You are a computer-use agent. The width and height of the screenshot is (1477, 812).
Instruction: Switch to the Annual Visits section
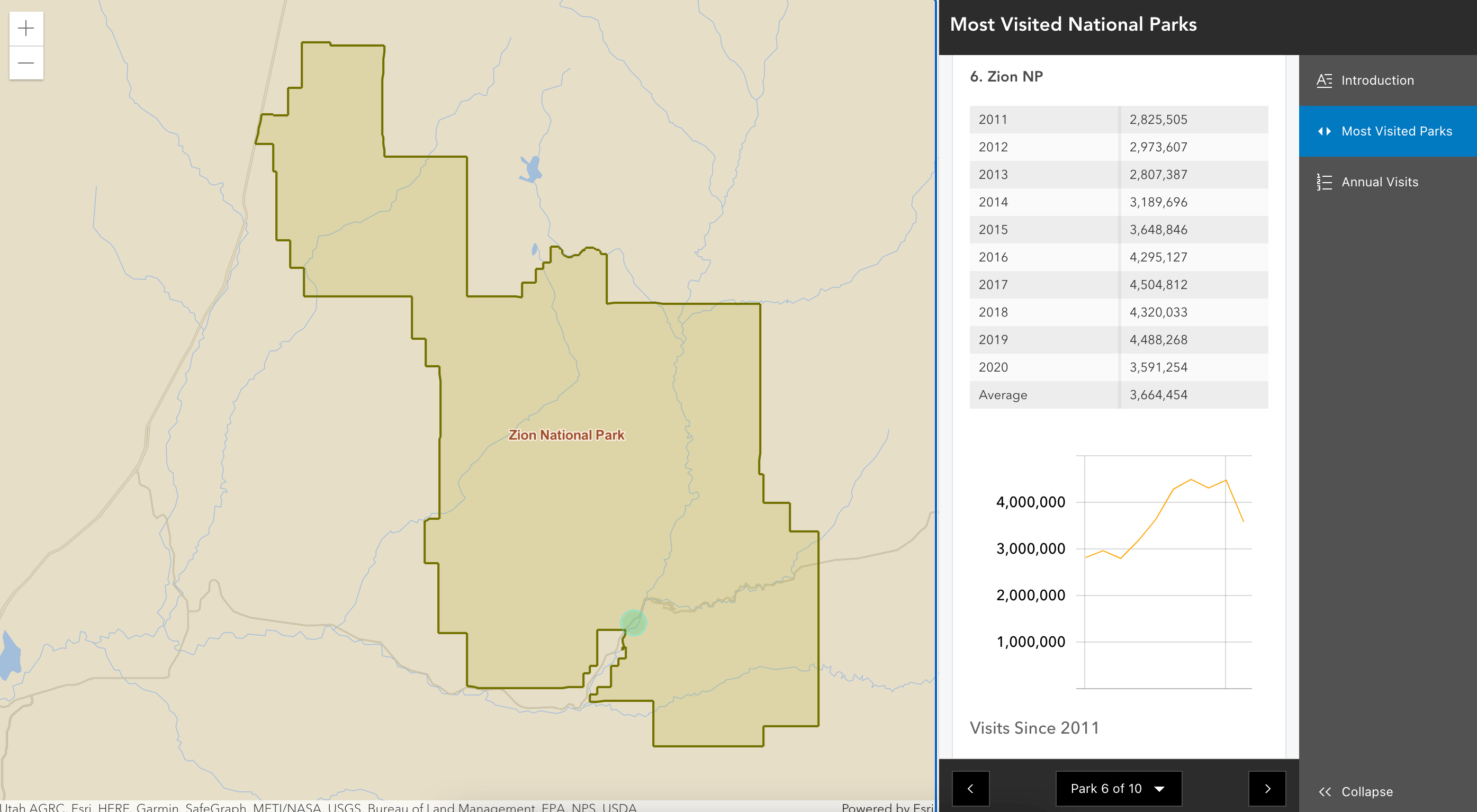coord(1380,182)
